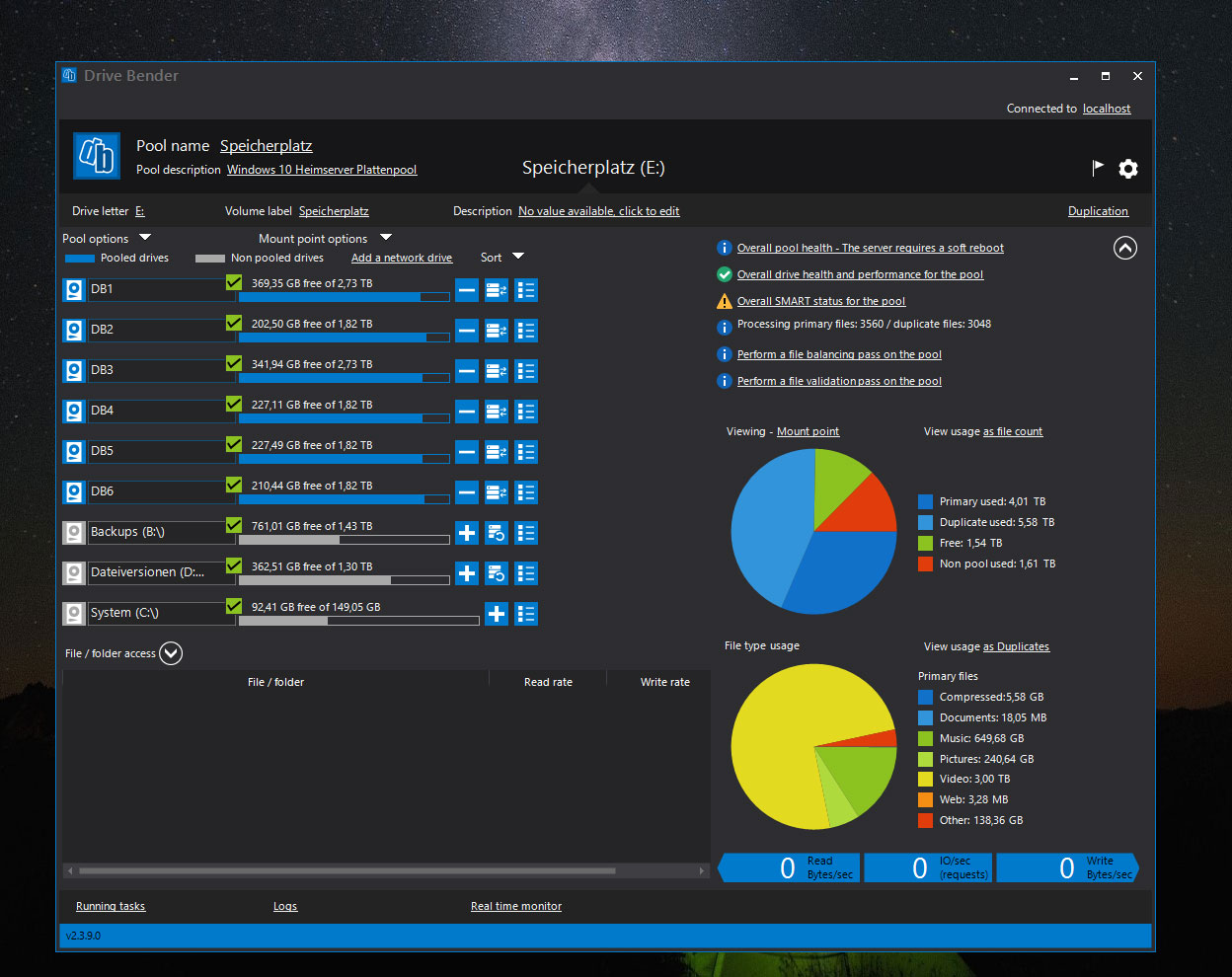Click the Write rate column header
Screen dimensions: 1232x977
pyautogui.click(x=664, y=682)
